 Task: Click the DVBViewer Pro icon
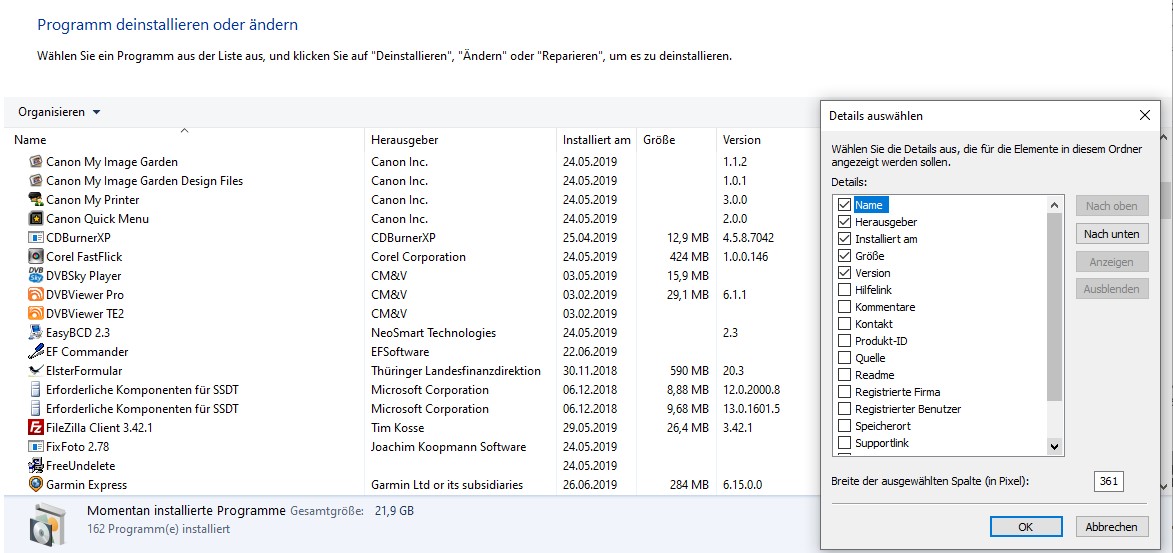pos(35,295)
